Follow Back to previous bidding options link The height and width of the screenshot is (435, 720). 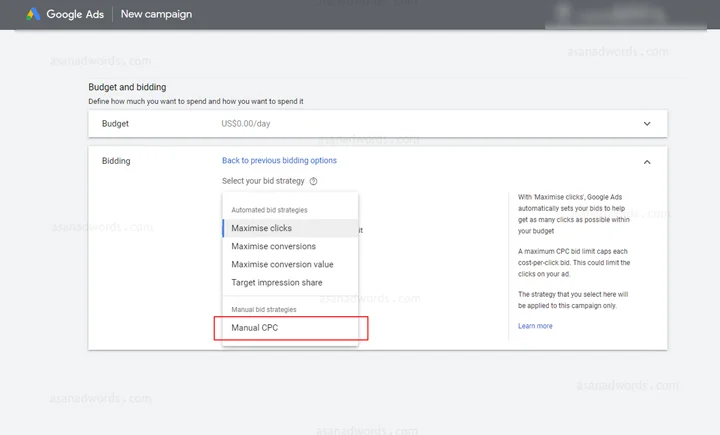click(279, 160)
